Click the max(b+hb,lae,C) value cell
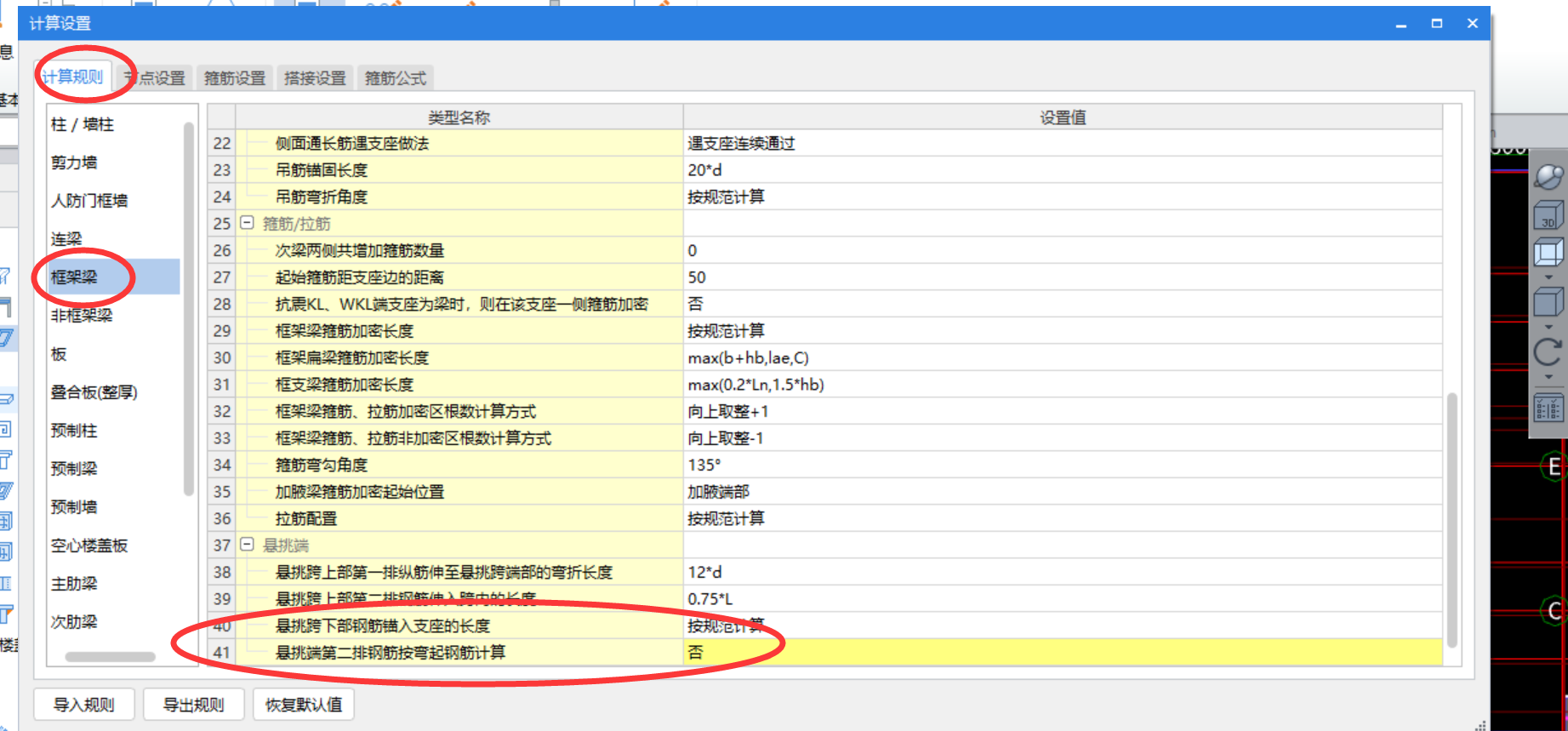This screenshot has height=731, width=1568. point(1063,357)
